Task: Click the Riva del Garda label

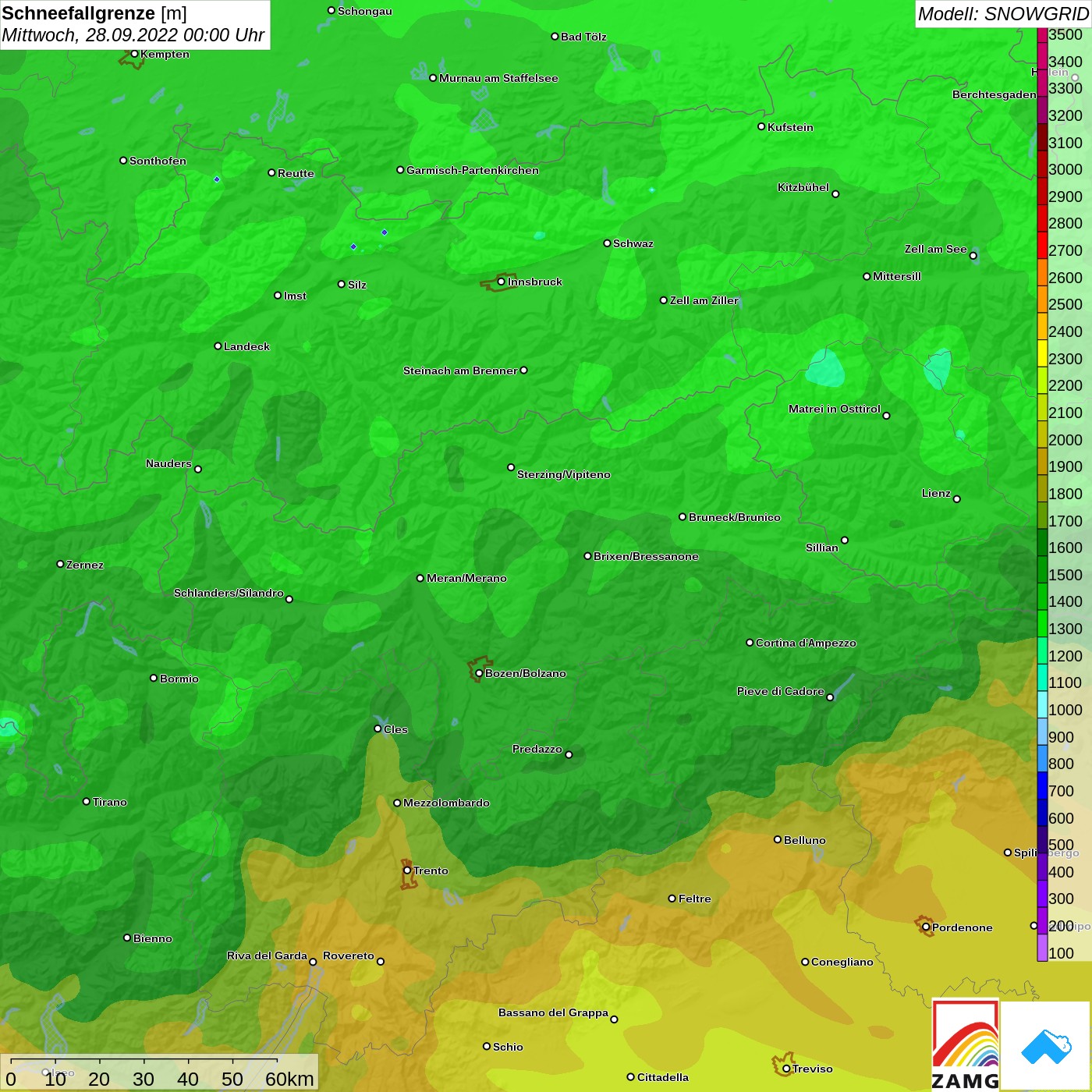Action: point(267,955)
